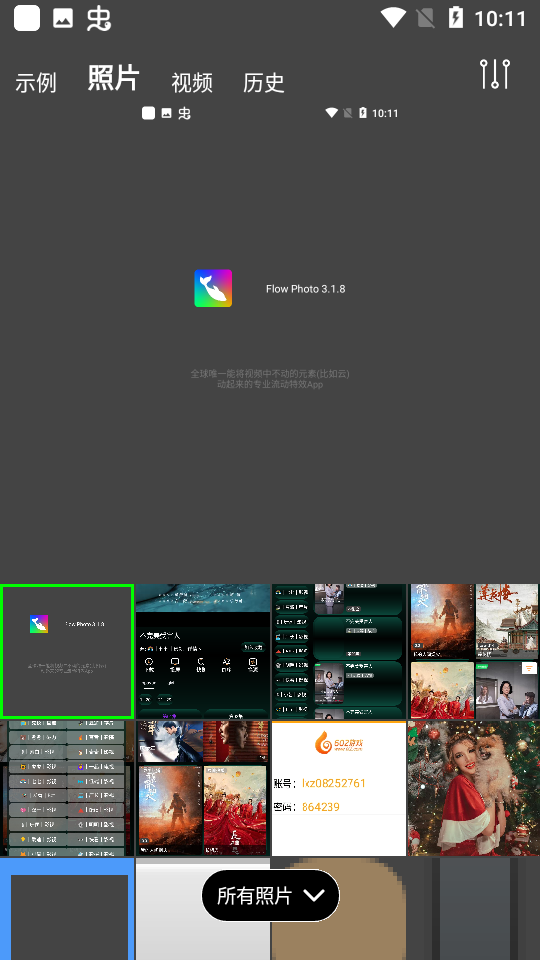540x960 pixels.
Task: Expand the 所有照片 album dropdown
Action: point(271,895)
